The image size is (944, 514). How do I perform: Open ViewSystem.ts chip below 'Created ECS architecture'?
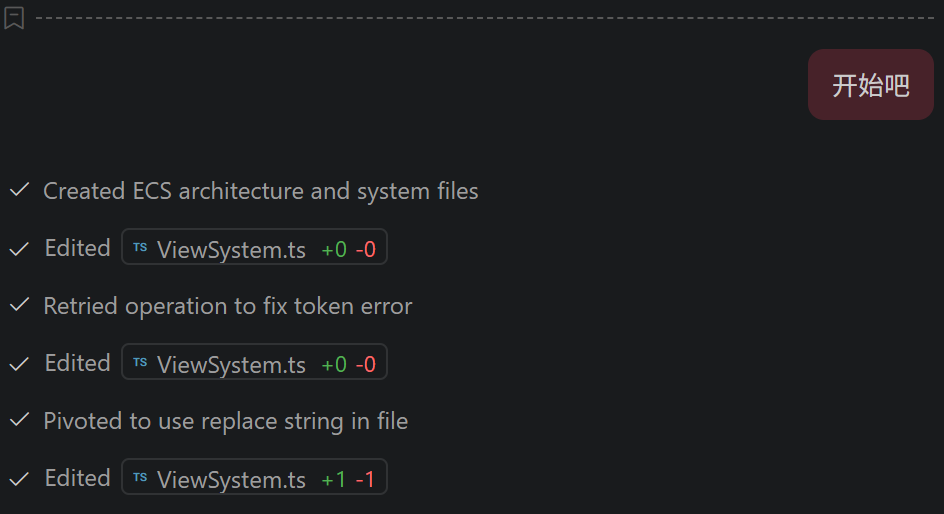(x=231, y=249)
